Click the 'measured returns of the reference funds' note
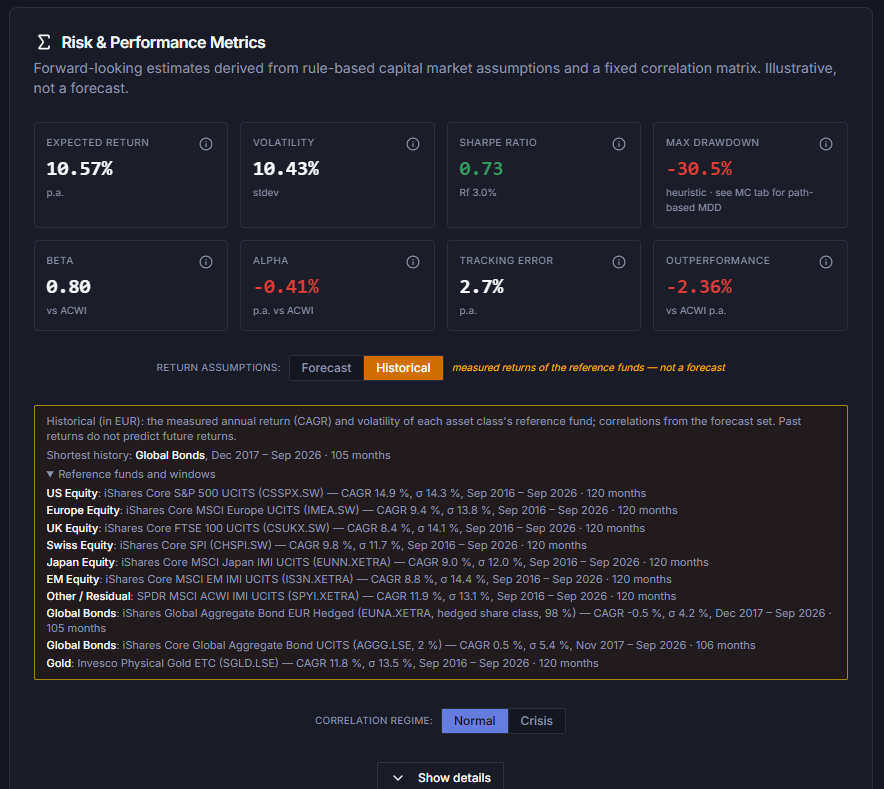The image size is (884, 789). pos(589,368)
